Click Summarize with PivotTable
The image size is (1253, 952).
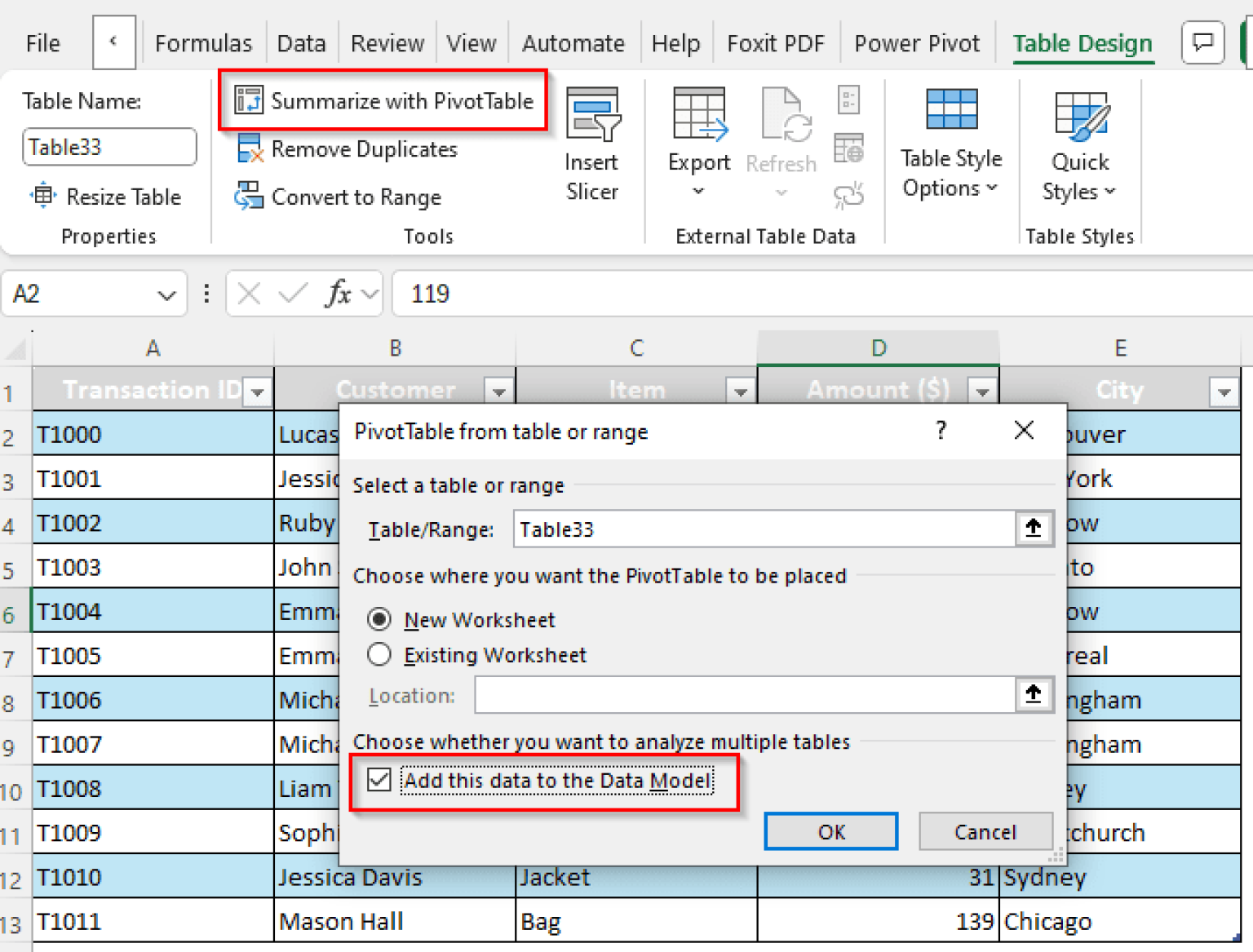click(383, 100)
